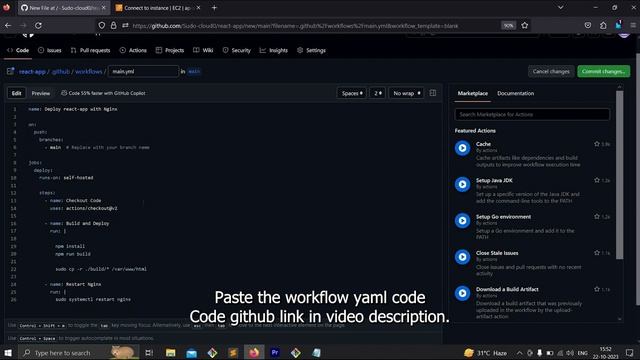Switch to the 'Connect to instance | EC2' tab
The image size is (640, 360).
(158, 7)
